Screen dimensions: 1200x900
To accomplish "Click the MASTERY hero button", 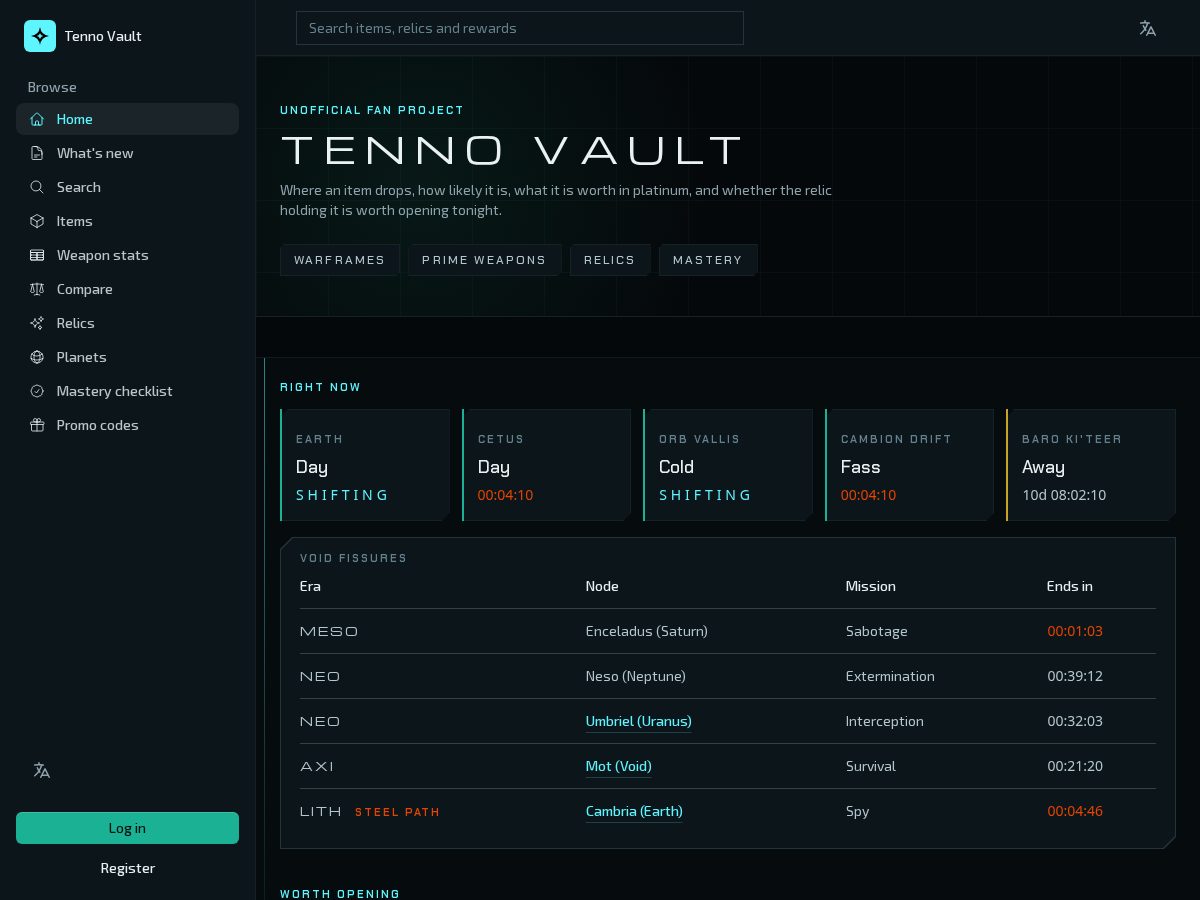I will (708, 260).
